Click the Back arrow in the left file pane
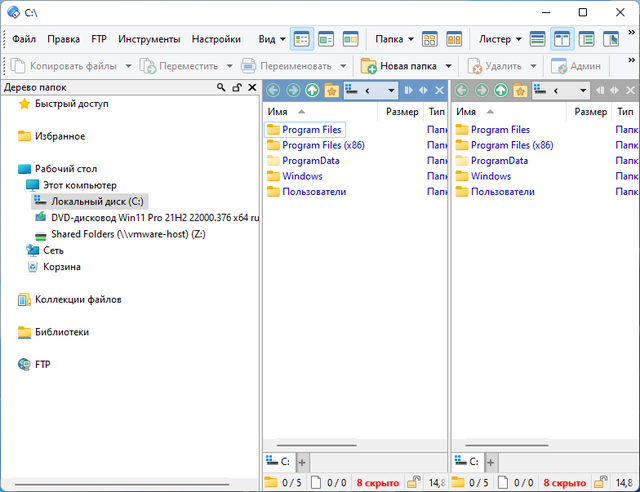Screen dimensions: 640x492 [273, 90]
